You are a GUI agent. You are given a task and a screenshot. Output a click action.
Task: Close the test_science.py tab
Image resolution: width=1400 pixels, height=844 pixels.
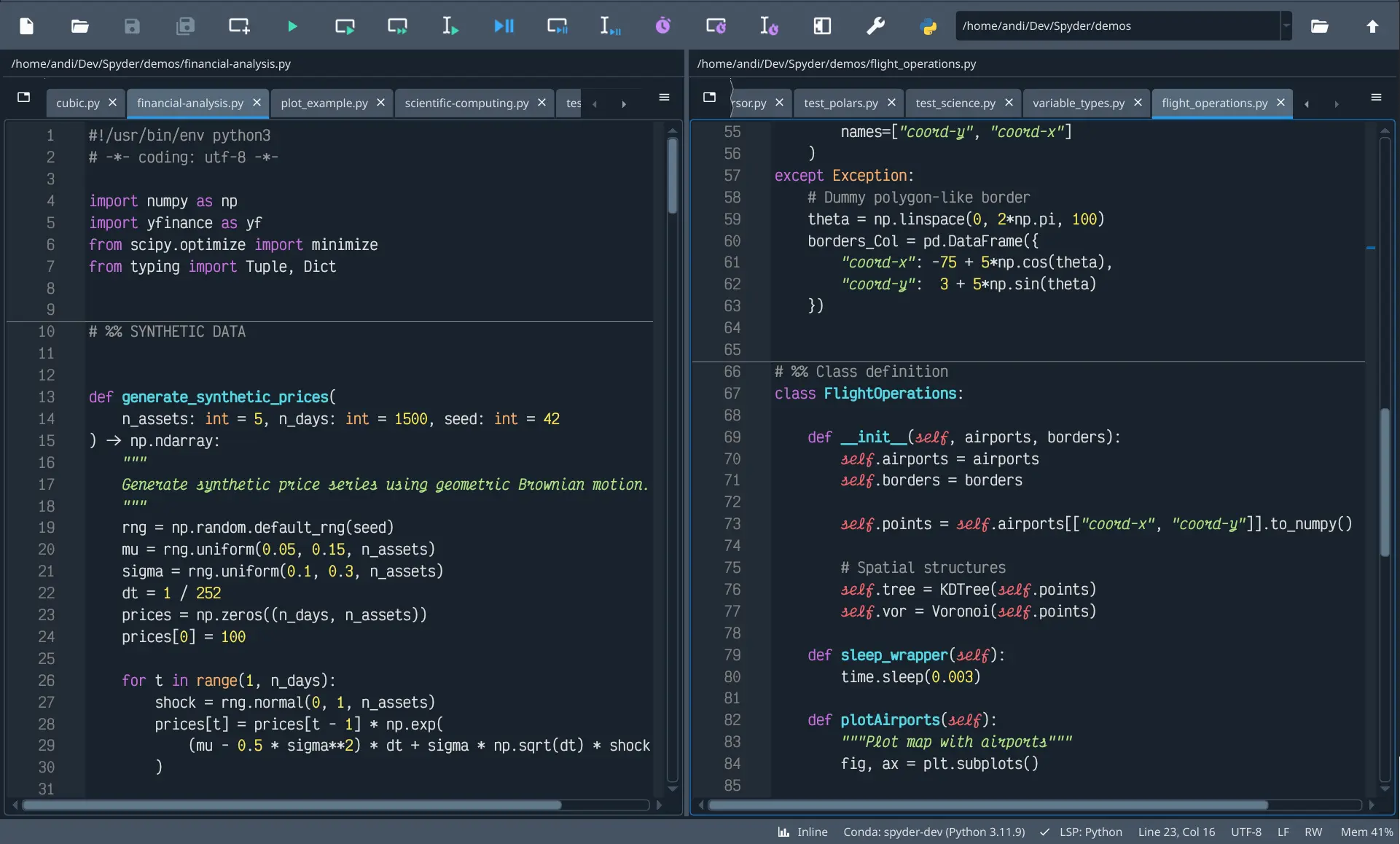[1009, 103]
